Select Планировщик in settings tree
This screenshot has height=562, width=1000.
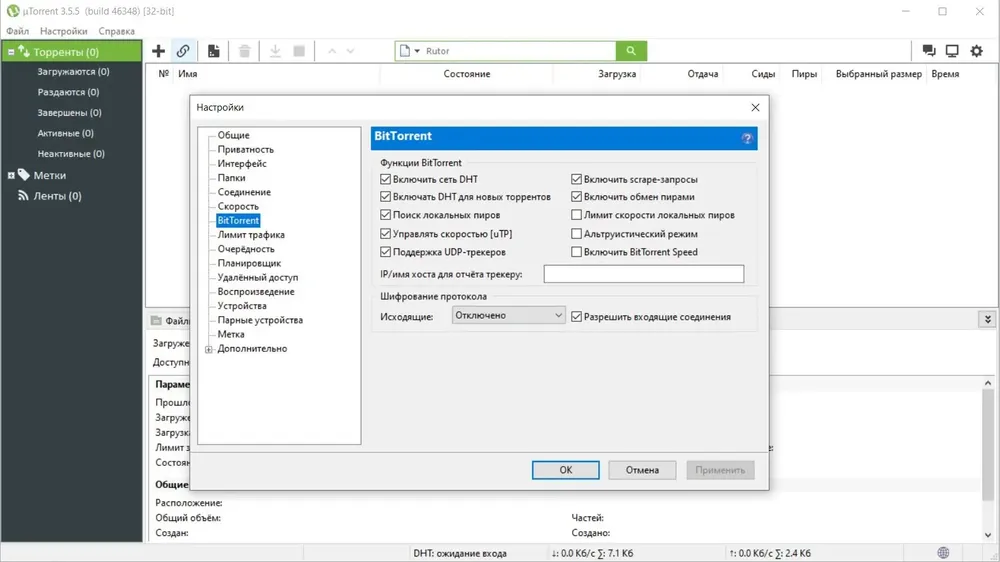tap(249, 263)
